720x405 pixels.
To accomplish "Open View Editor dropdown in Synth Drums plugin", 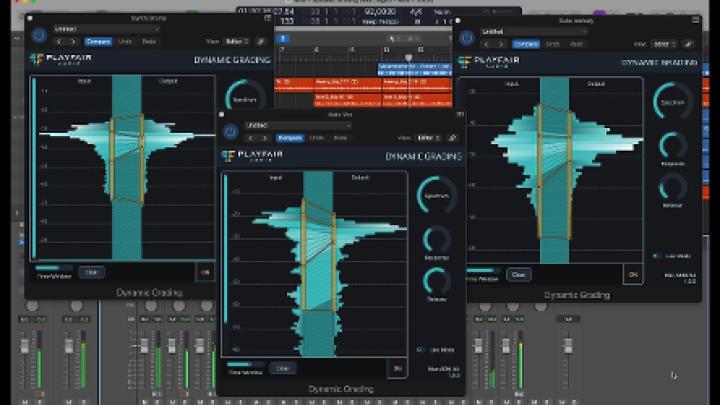I will coord(237,41).
